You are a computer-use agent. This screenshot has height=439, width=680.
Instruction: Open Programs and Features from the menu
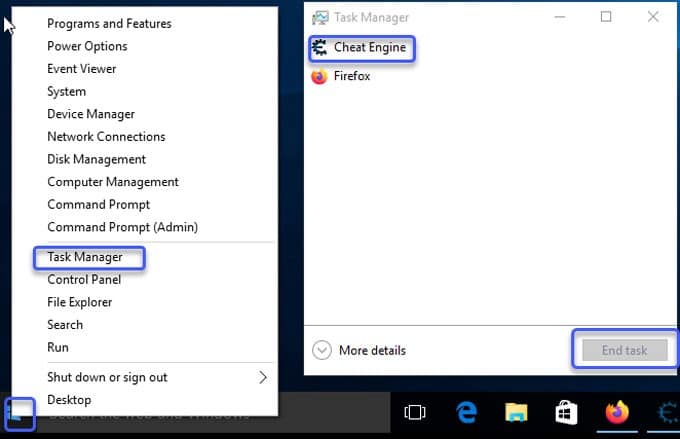pos(109,23)
